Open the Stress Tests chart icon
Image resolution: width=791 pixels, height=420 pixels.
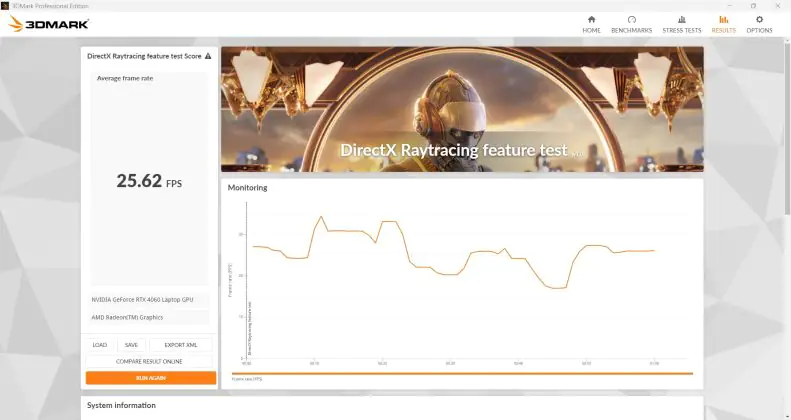pyautogui.click(x=682, y=19)
